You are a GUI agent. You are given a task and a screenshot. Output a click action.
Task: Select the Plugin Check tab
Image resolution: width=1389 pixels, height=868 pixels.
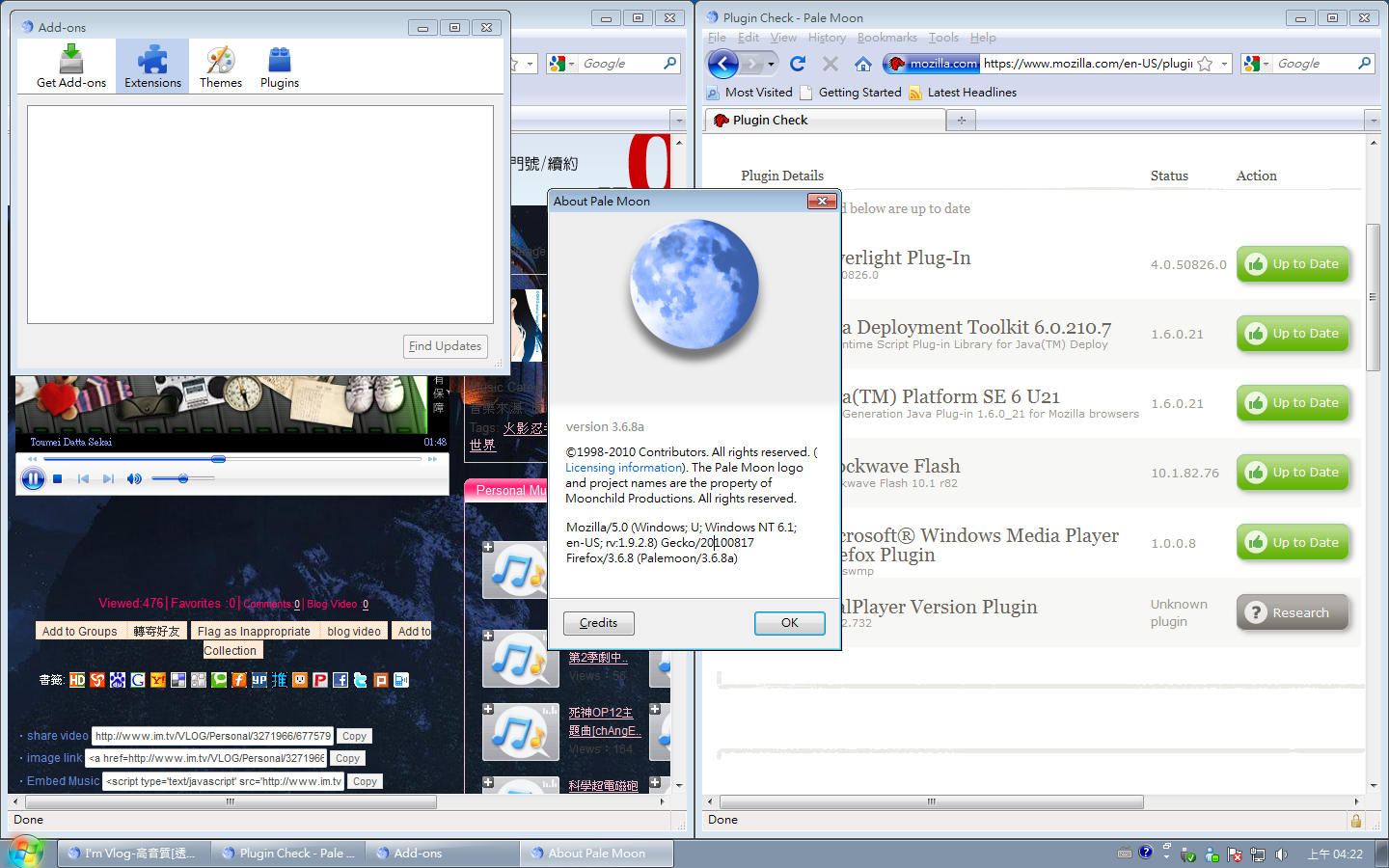point(825,121)
